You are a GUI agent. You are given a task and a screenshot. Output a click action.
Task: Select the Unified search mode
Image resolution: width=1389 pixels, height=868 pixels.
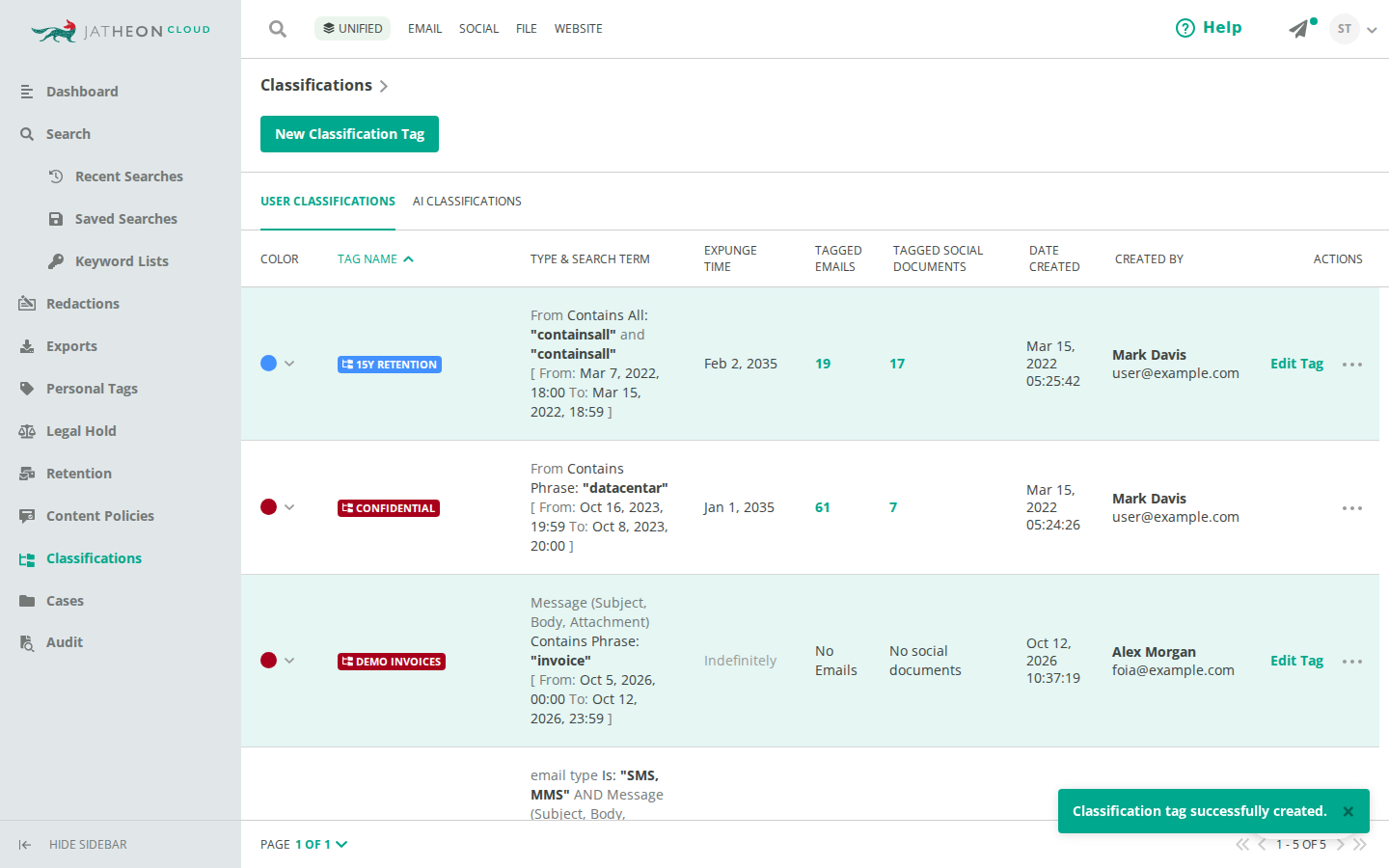pos(352,29)
